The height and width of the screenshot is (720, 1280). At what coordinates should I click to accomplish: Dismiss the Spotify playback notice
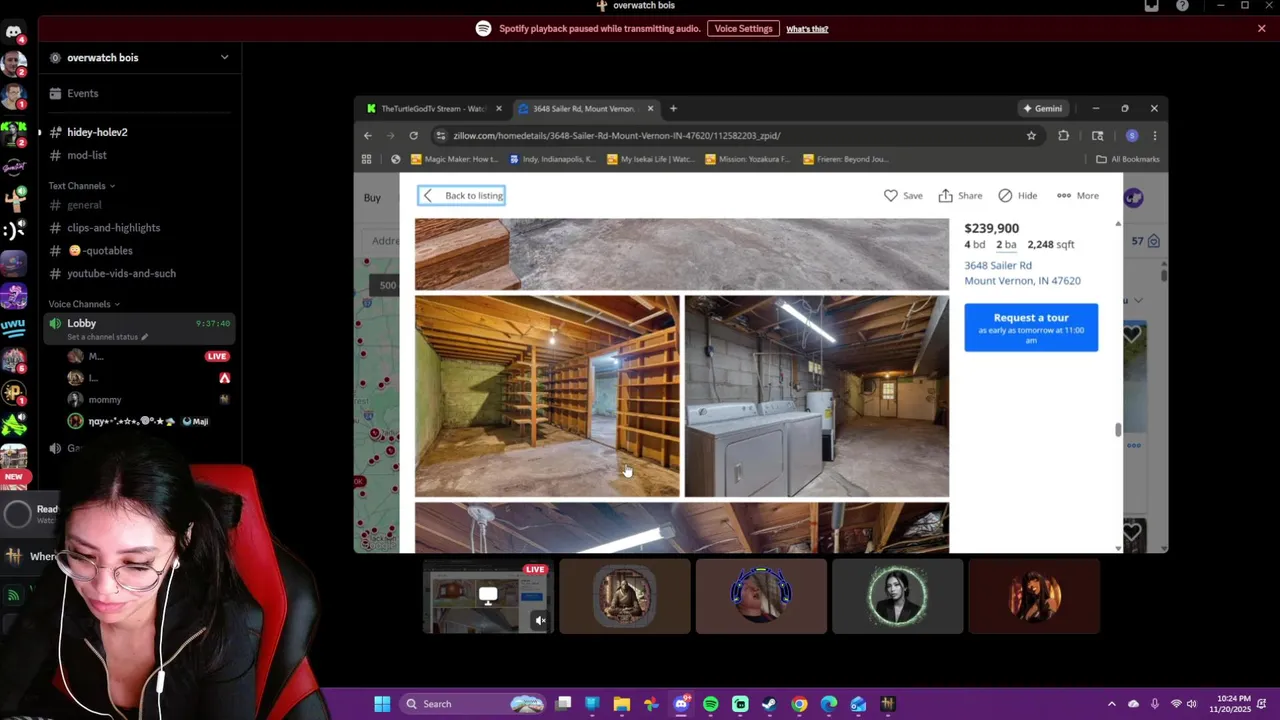point(1262,29)
